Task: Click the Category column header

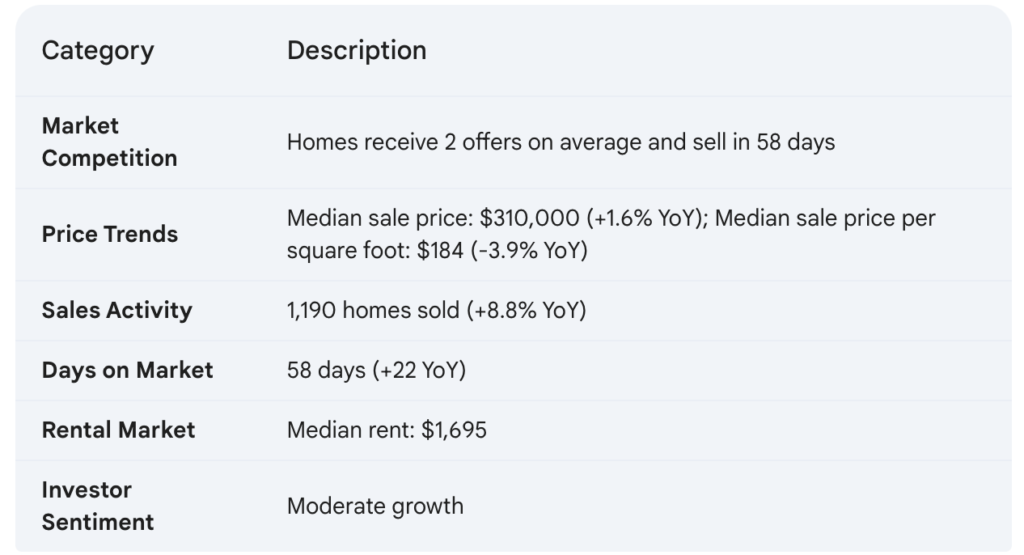Action: [x=98, y=51]
